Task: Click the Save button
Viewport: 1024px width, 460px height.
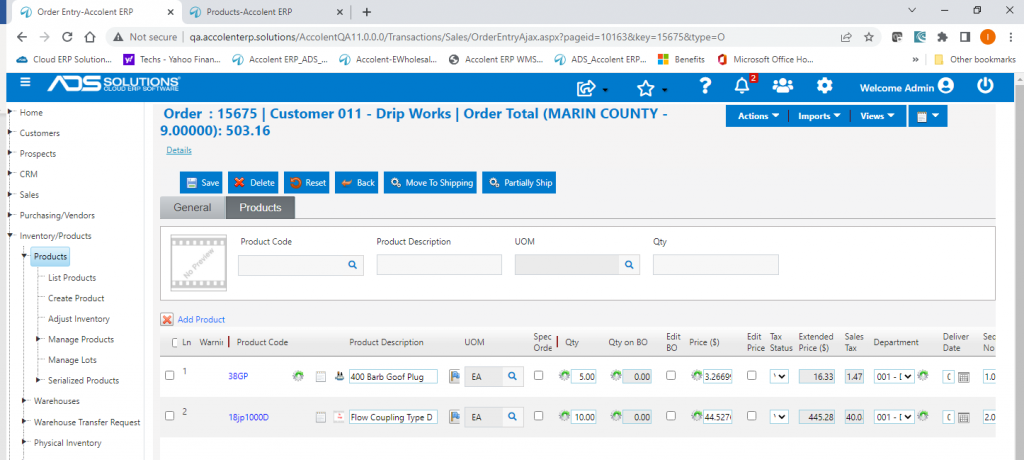Action: point(201,183)
